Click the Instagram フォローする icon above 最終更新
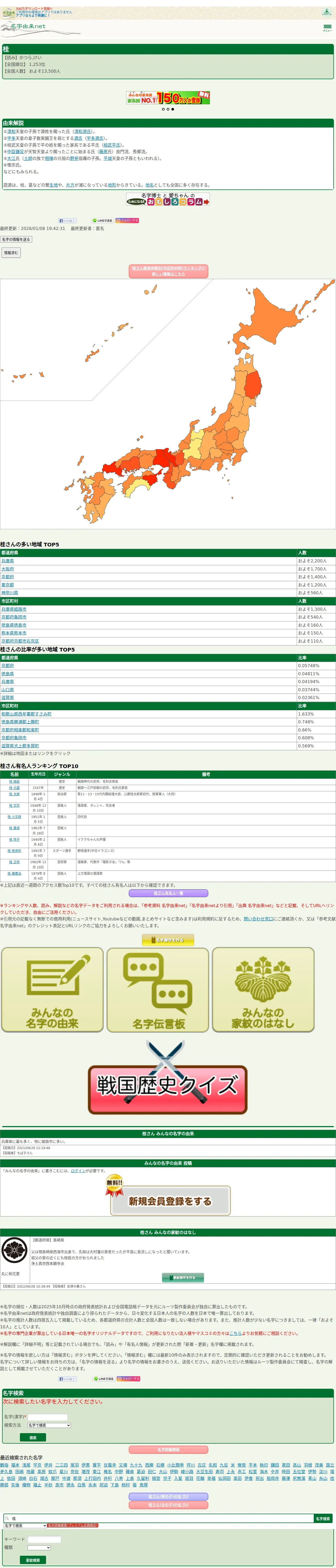336x1568 pixels. point(127,220)
